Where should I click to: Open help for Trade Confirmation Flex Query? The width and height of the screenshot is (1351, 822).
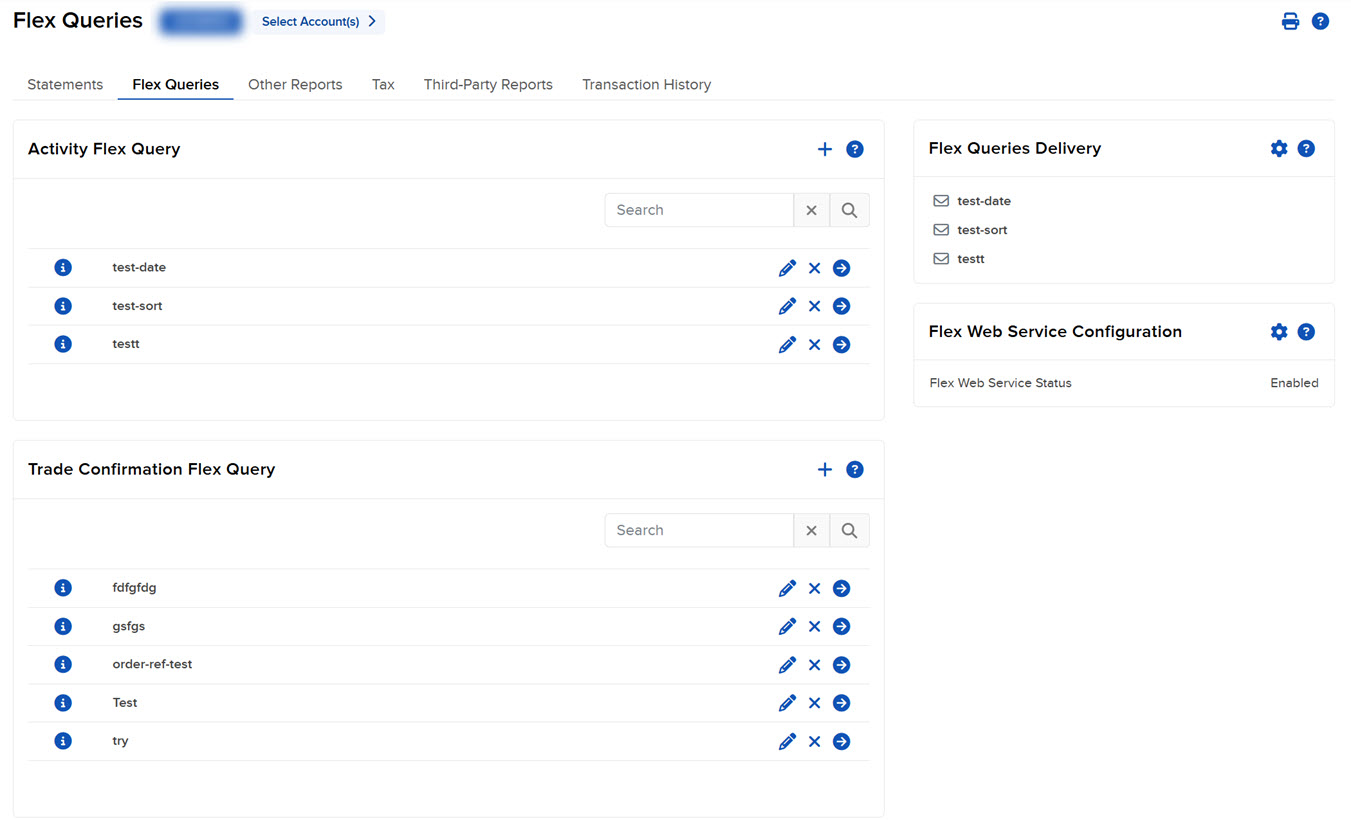(x=855, y=469)
